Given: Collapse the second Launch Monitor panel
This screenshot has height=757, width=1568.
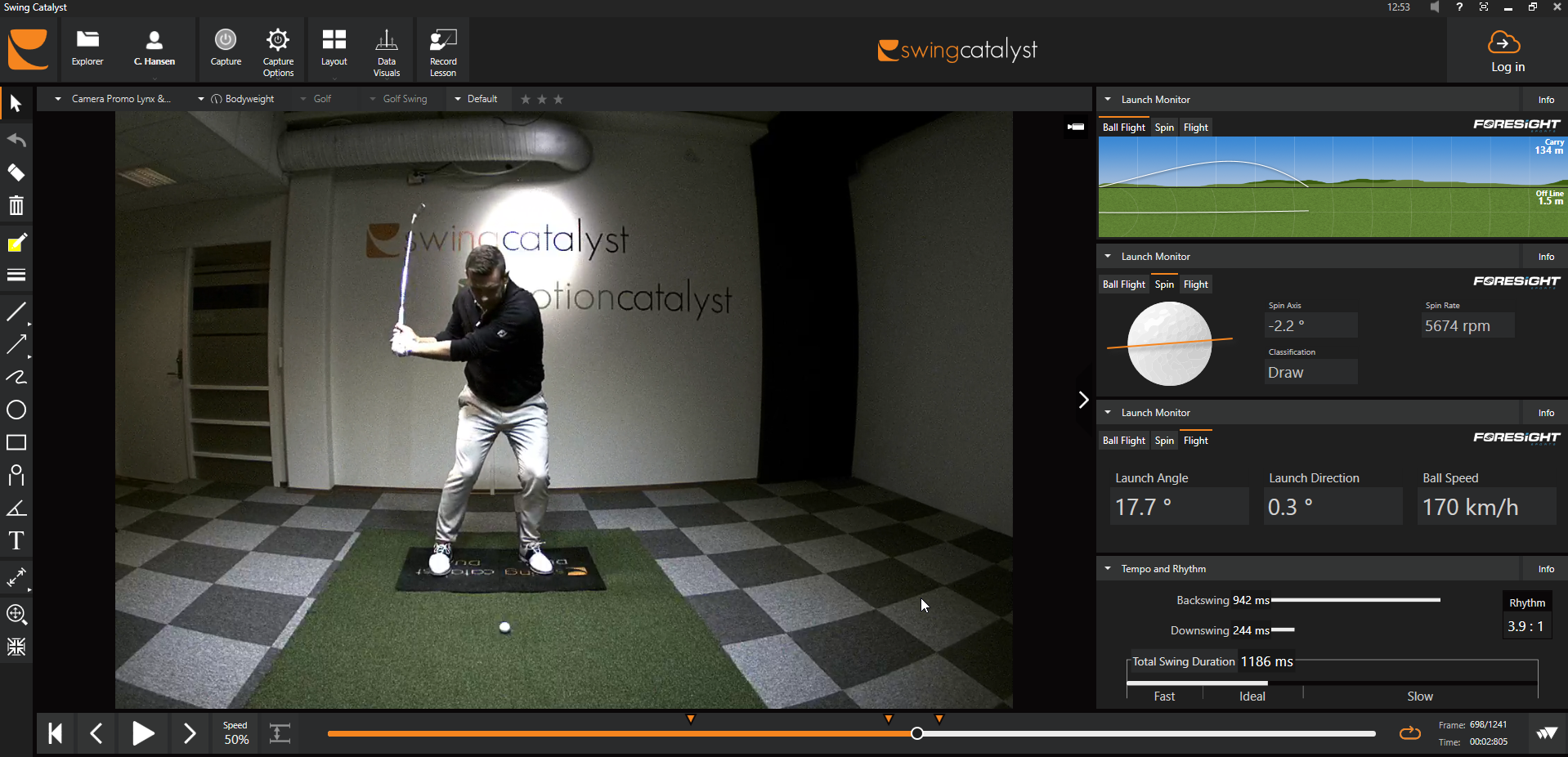Looking at the screenshot, I should pyautogui.click(x=1108, y=257).
